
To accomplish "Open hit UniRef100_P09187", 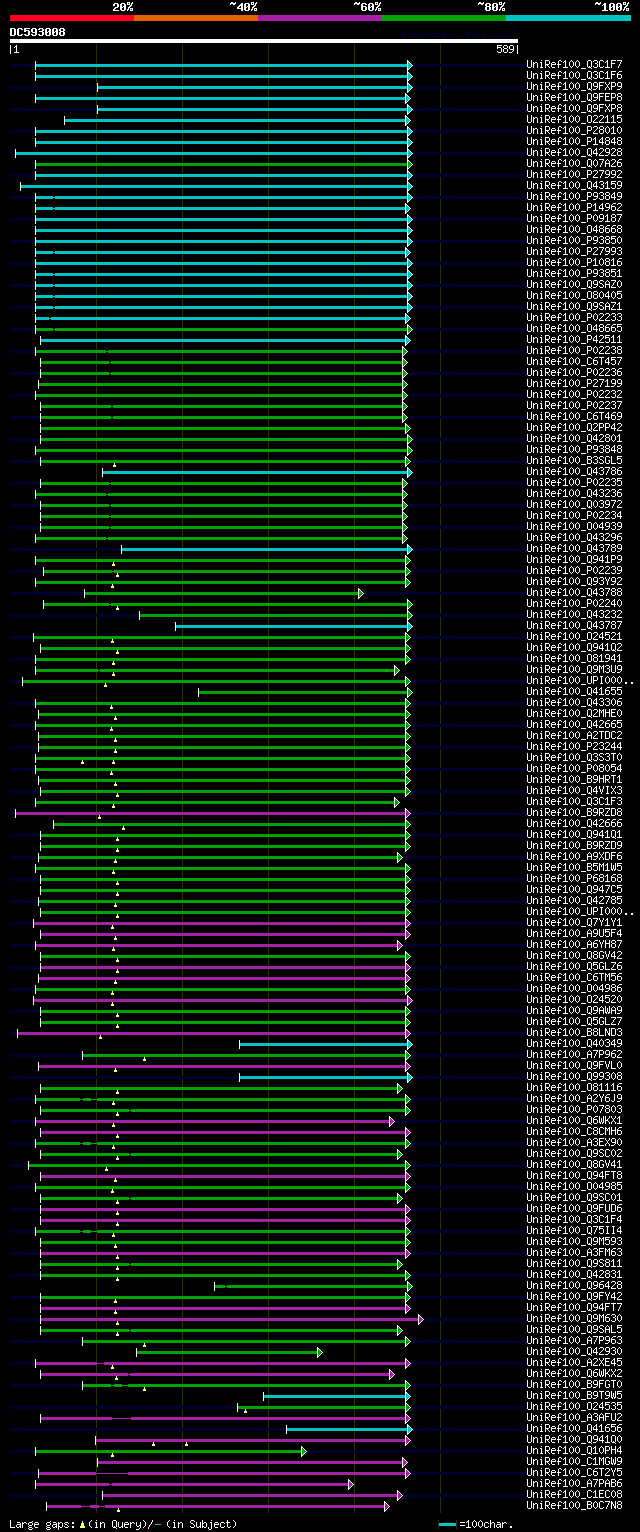I will pos(574,218).
